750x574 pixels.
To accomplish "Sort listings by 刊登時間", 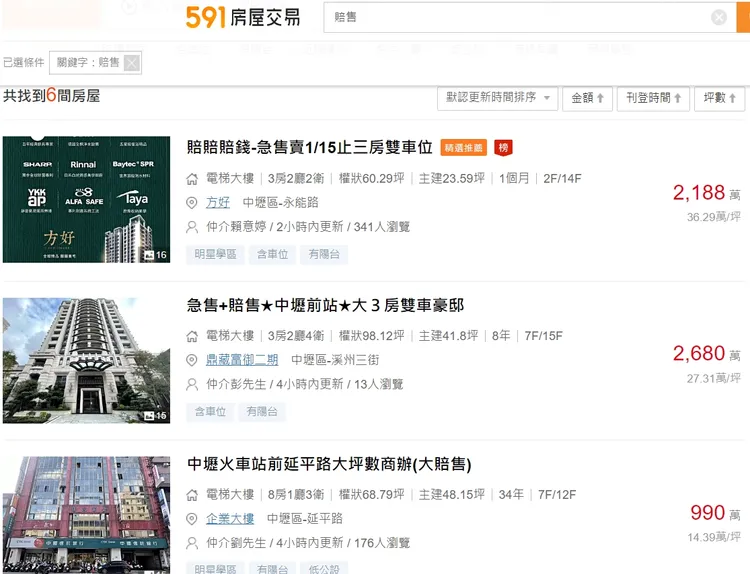I will pyautogui.click(x=654, y=98).
